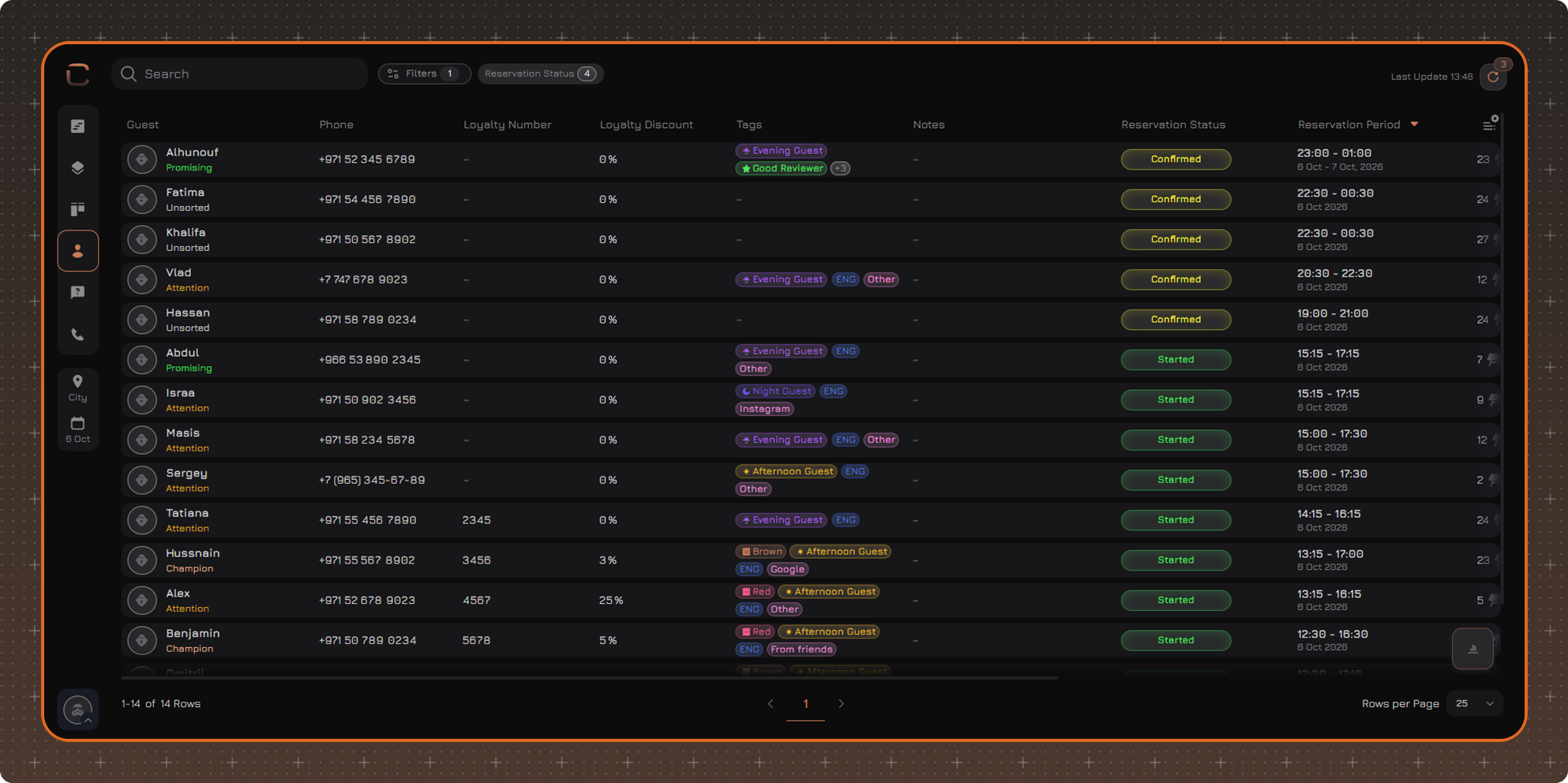
Task: Open the user profile avatar menu
Action: click(77, 710)
